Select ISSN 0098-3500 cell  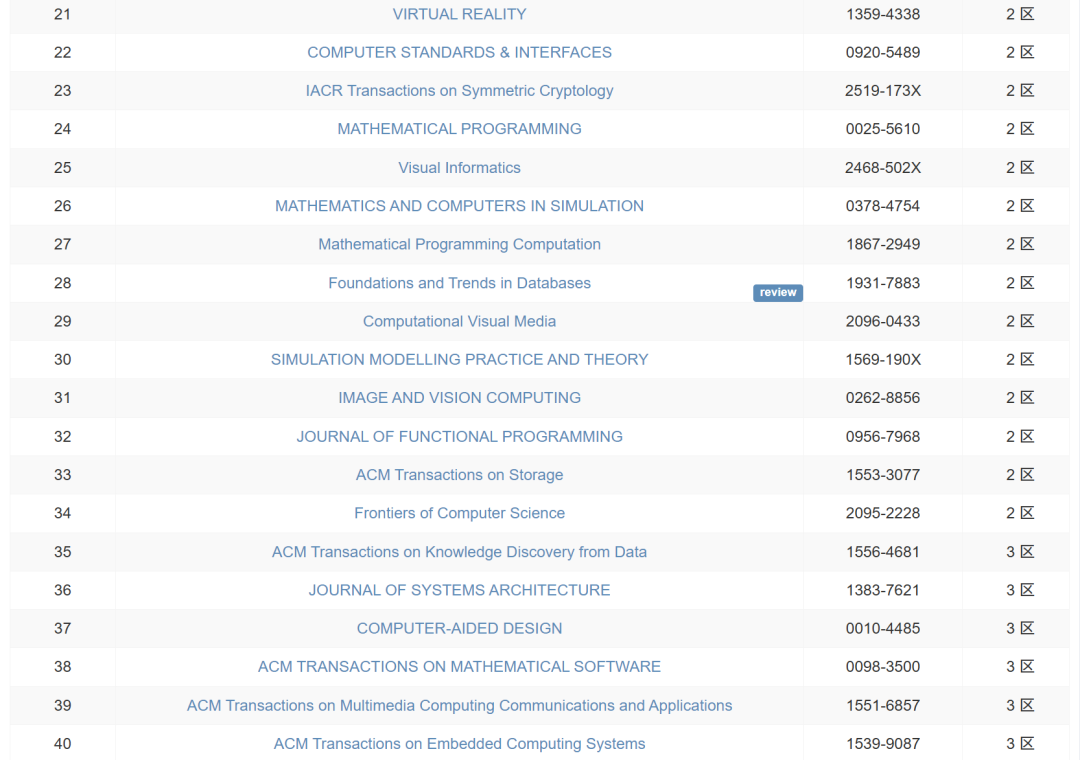pos(883,667)
